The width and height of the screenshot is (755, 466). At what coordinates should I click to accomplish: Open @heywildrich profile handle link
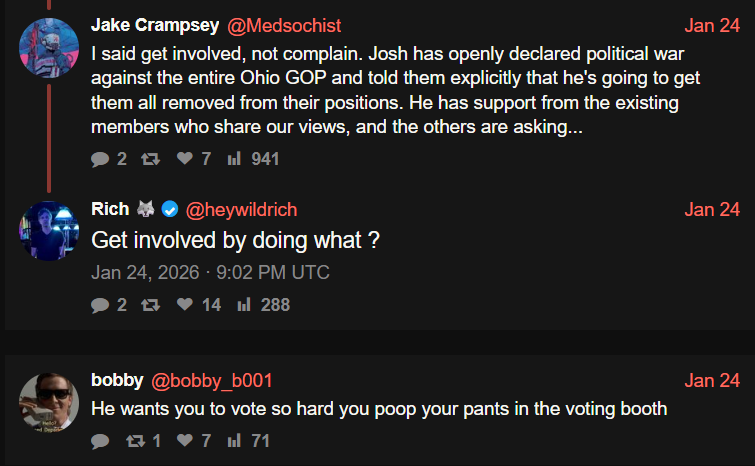click(x=240, y=209)
